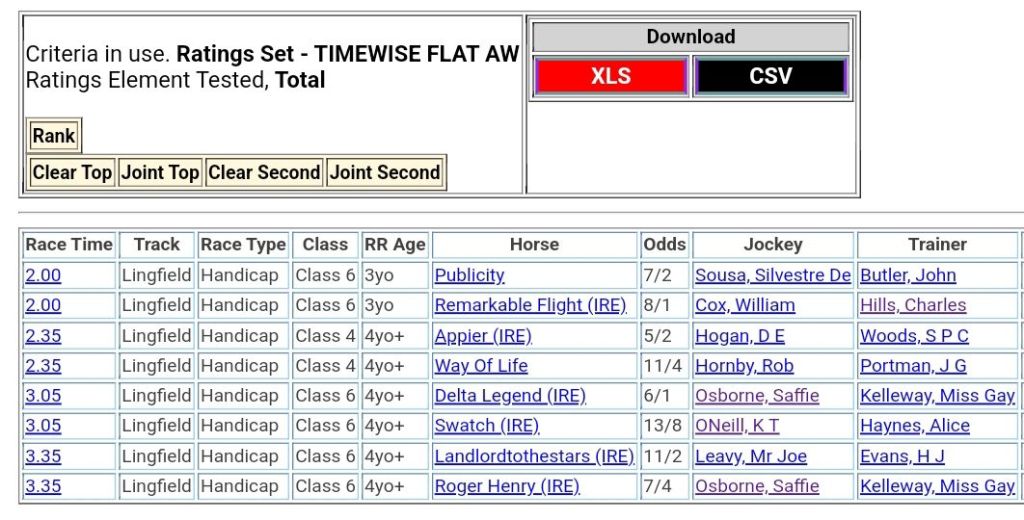Image resolution: width=1024 pixels, height=520 pixels.
Task: Open trainer Butler, John
Action: tap(908, 275)
